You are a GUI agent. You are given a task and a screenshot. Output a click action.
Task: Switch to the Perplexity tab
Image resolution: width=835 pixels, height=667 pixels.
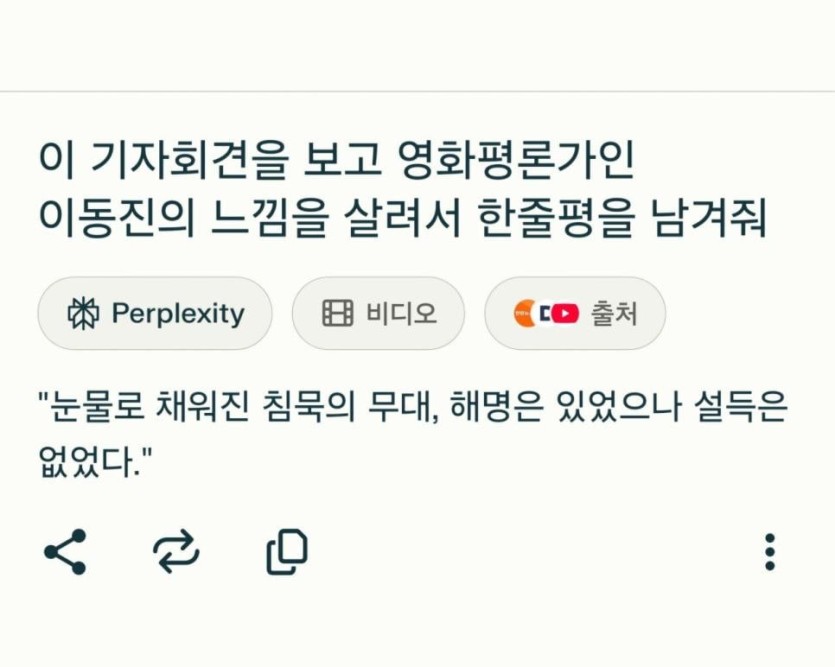pos(155,314)
